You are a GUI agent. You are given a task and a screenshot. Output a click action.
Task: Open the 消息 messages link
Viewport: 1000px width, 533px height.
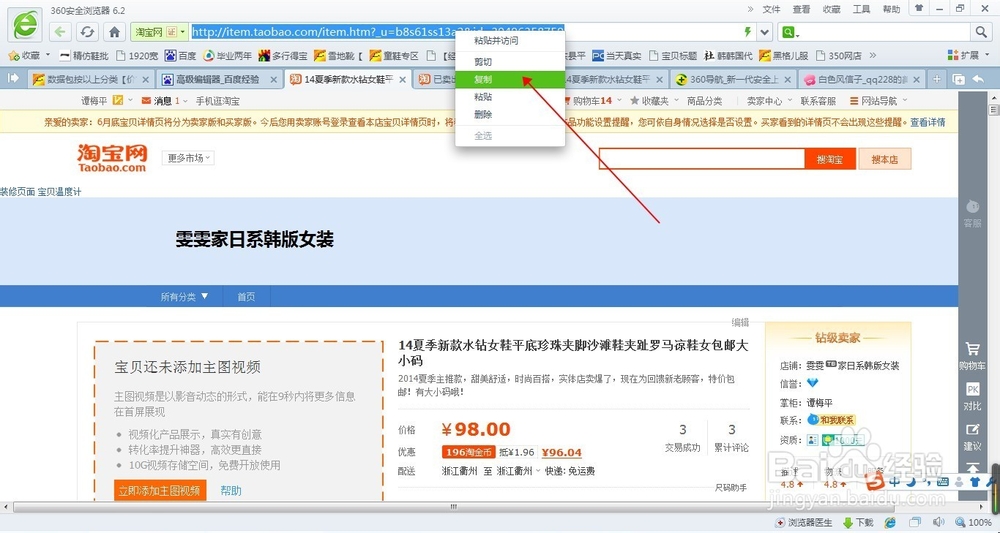click(x=161, y=101)
